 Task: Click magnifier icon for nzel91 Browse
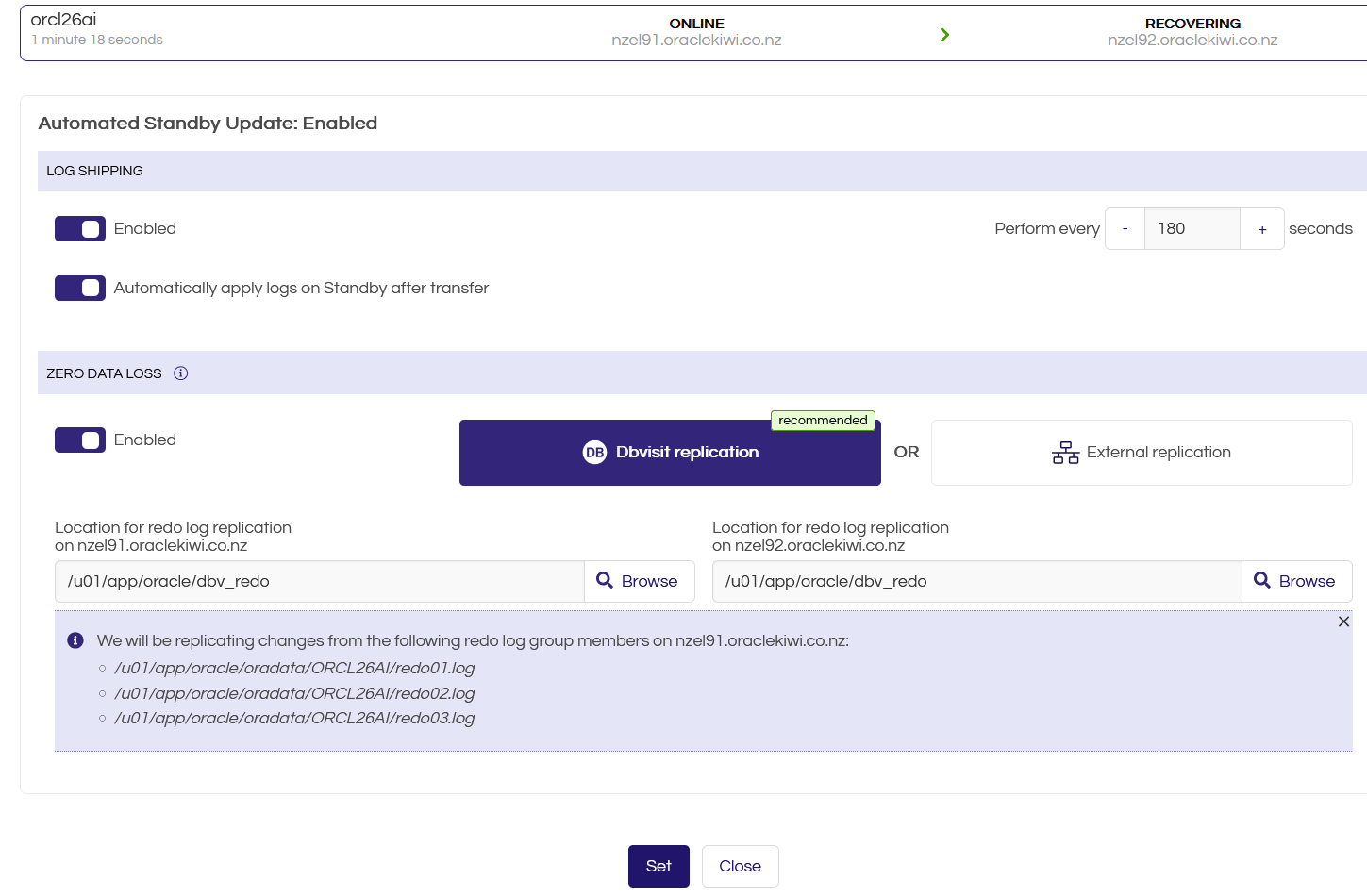(x=605, y=580)
